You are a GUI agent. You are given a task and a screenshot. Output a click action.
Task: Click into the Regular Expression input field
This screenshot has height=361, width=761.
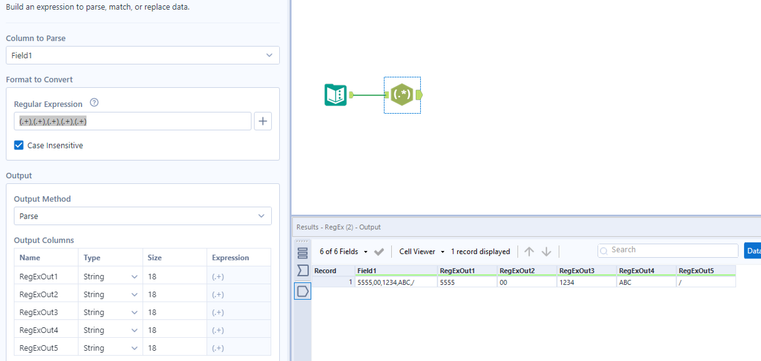[132, 121]
